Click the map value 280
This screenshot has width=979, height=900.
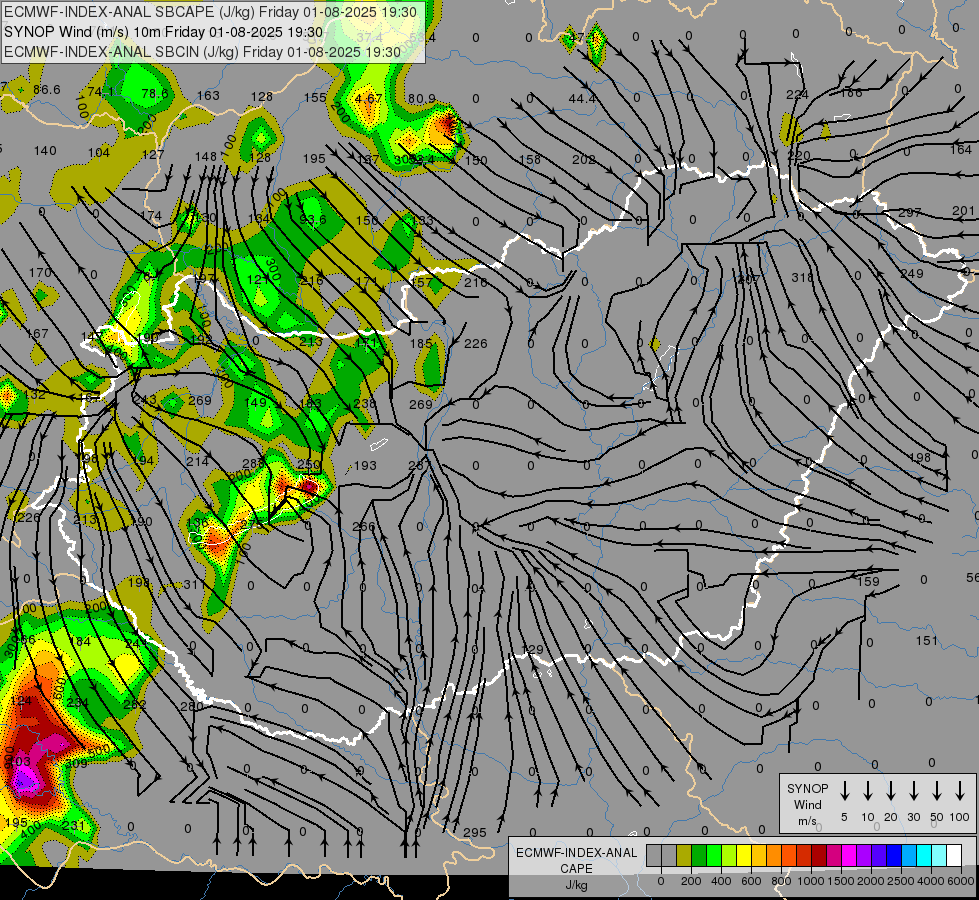[192, 706]
